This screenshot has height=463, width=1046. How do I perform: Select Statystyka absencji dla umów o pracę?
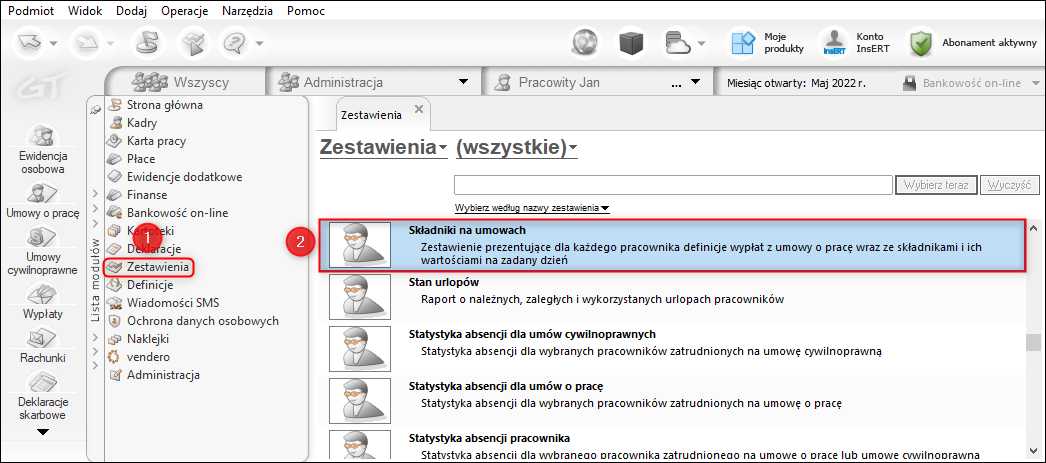pyautogui.click(x=672, y=400)
